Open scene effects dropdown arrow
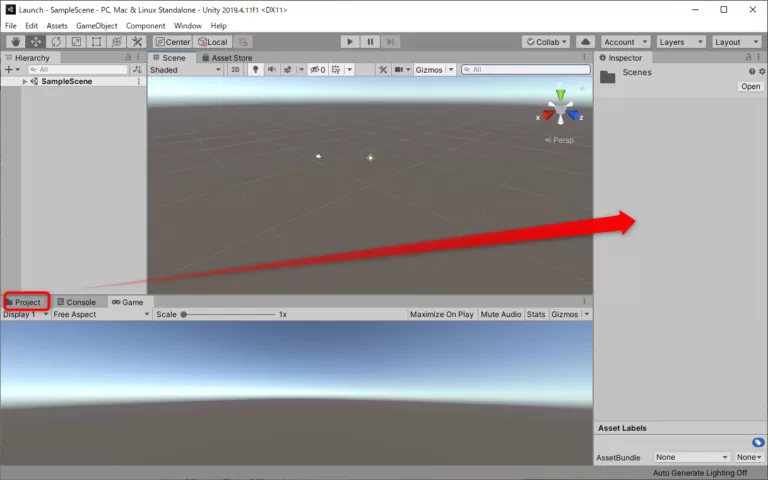The width and height of the screenshot is (768, 480). [301, 70]
